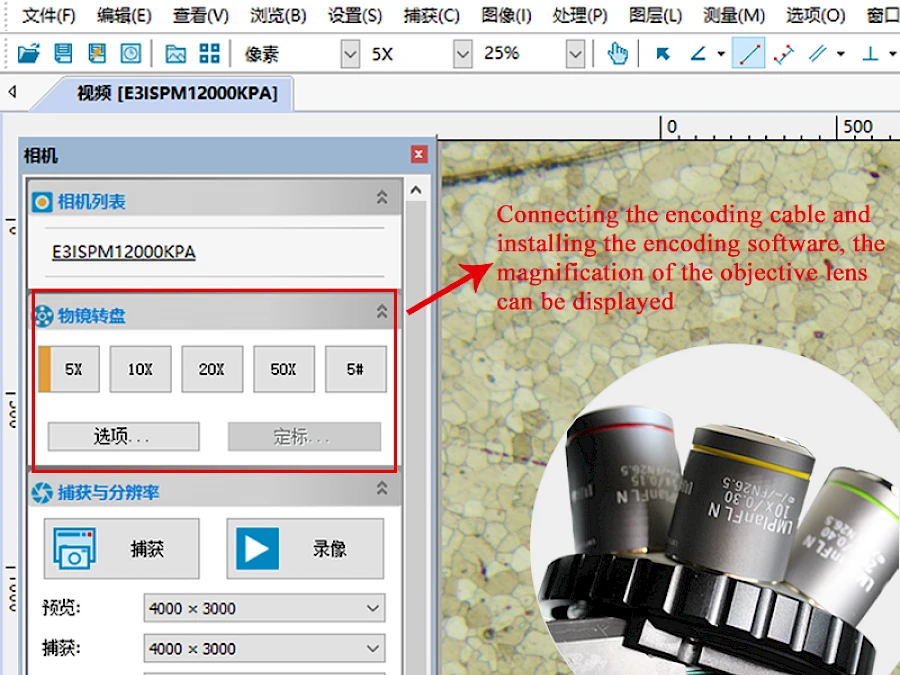Click the save toolbar icon
This screenshot has height=675, width=900.
(x=63, y=53)
